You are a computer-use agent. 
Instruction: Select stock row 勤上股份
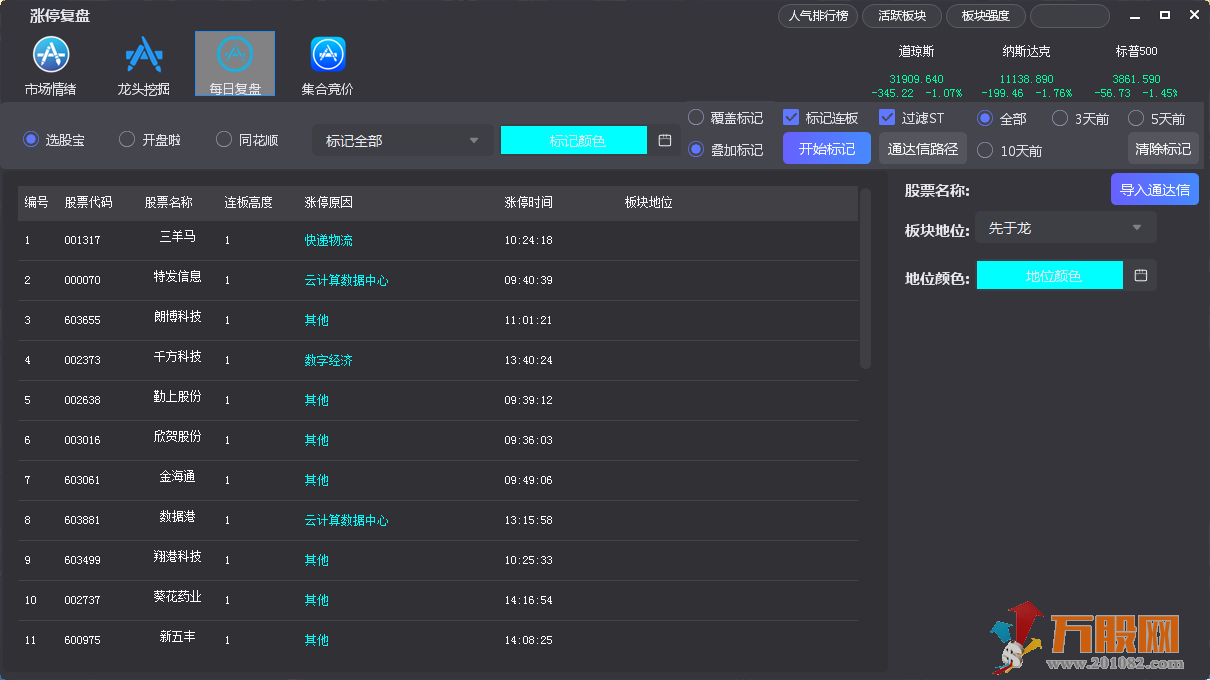[438, 400]
